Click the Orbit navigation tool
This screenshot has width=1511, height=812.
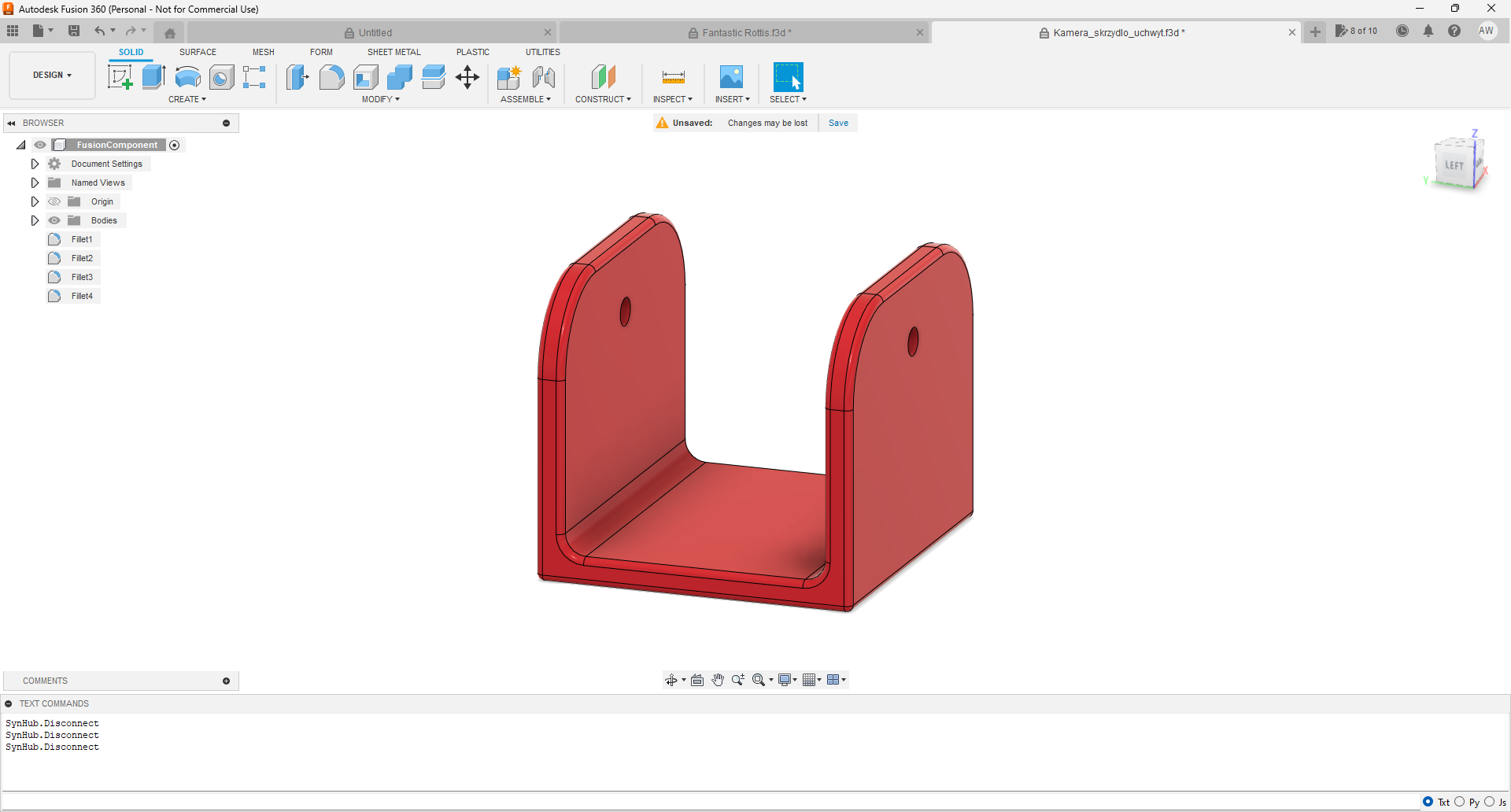(x=671, y=680)
